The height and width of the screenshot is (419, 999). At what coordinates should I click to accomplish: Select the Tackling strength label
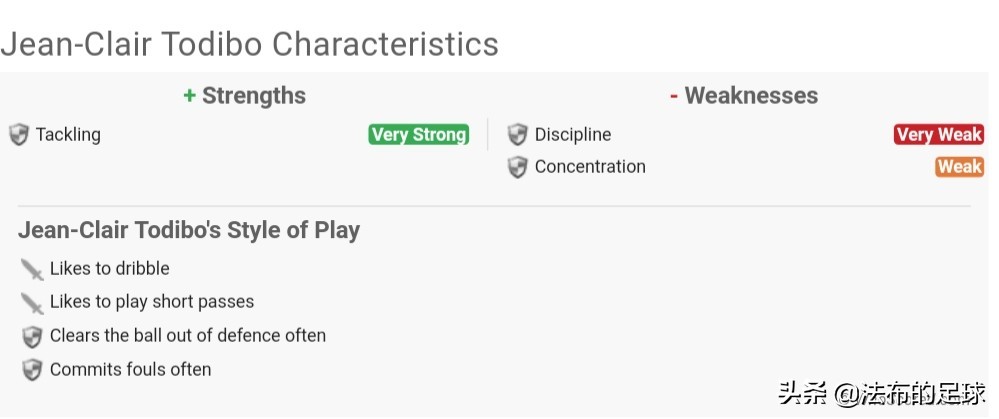point(68,135)
